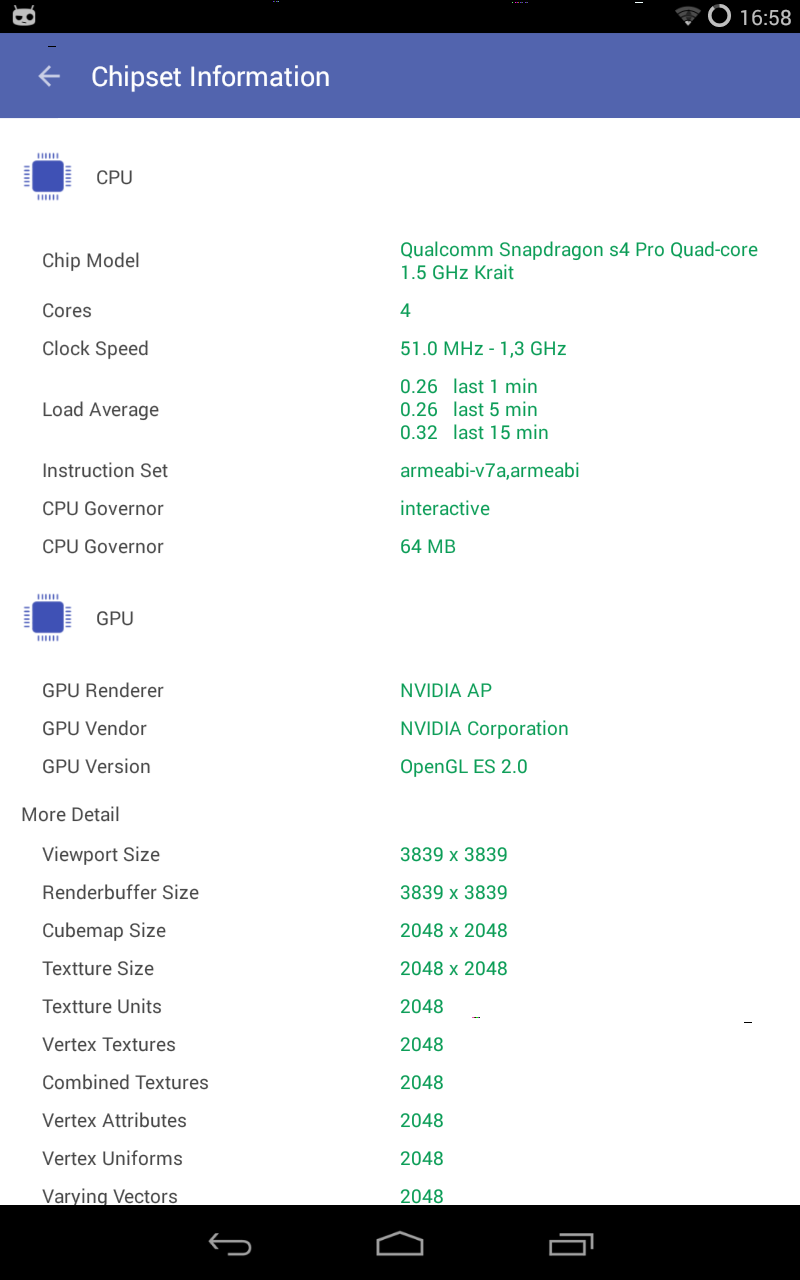The image size is (800, 1280).
Task: Toggle the interactive CPU Governor value
Action: coord(444,508)
